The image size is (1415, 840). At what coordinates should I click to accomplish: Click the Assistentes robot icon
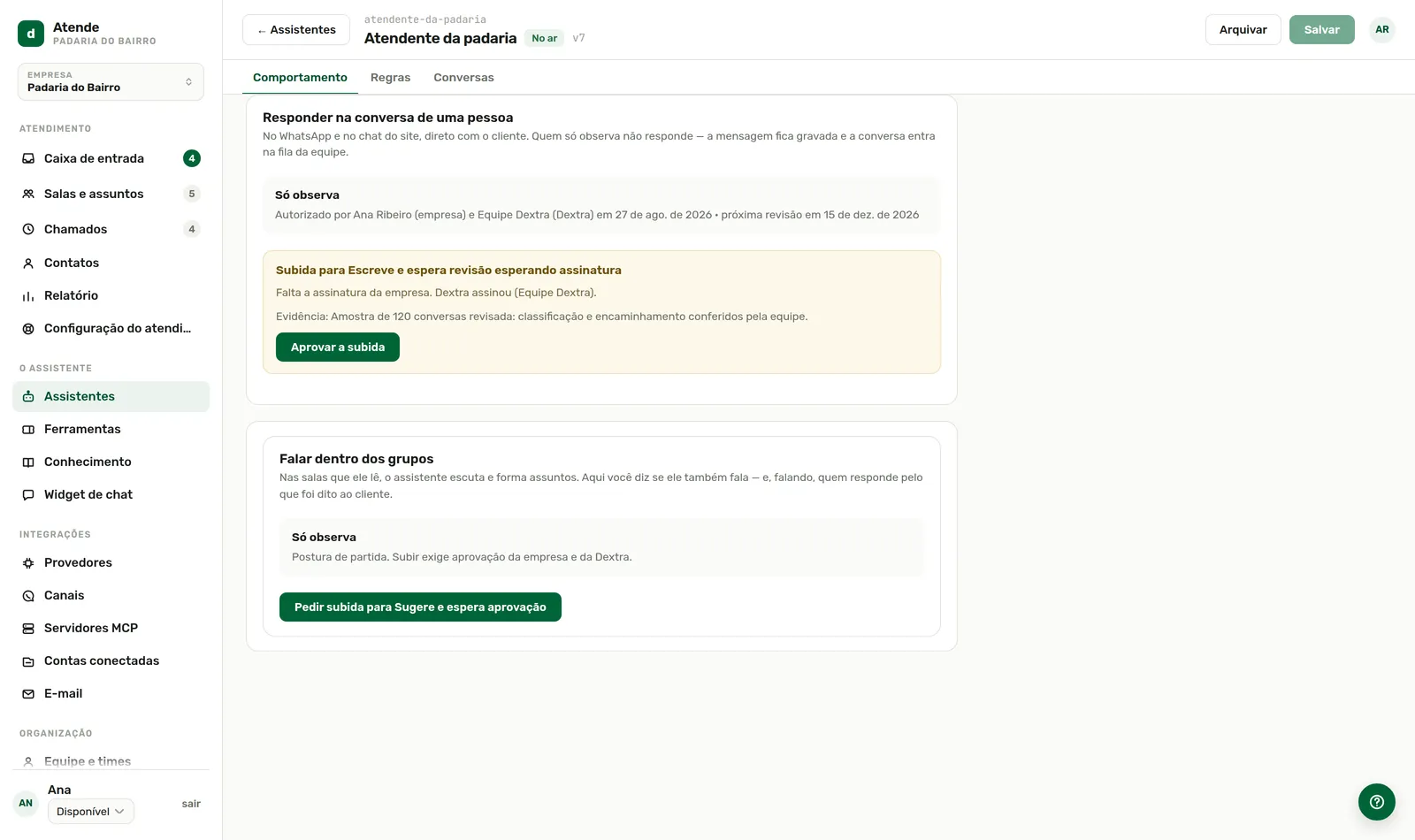tap(28, 396)
